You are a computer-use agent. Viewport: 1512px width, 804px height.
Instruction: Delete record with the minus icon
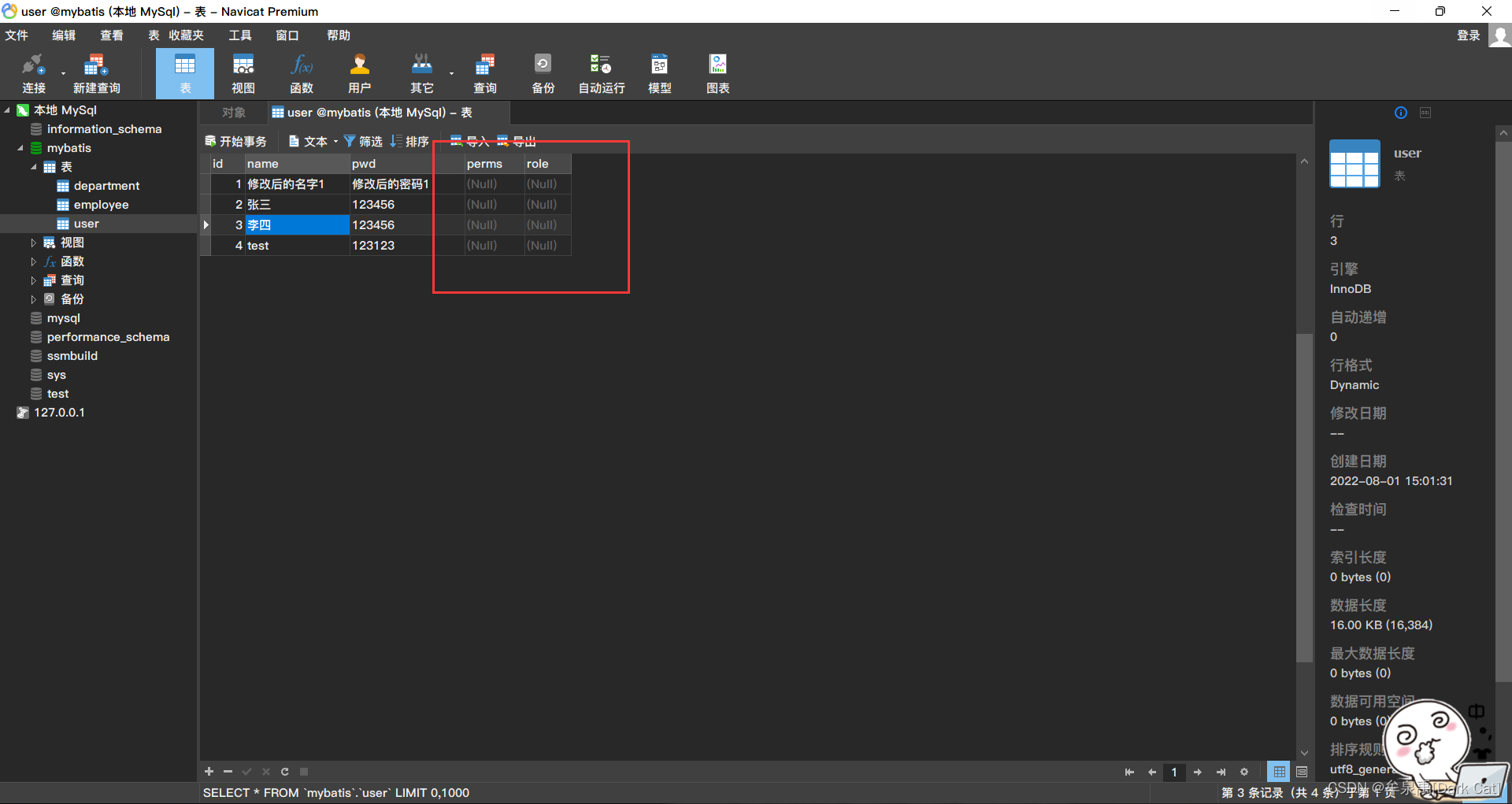pos(228,772)
